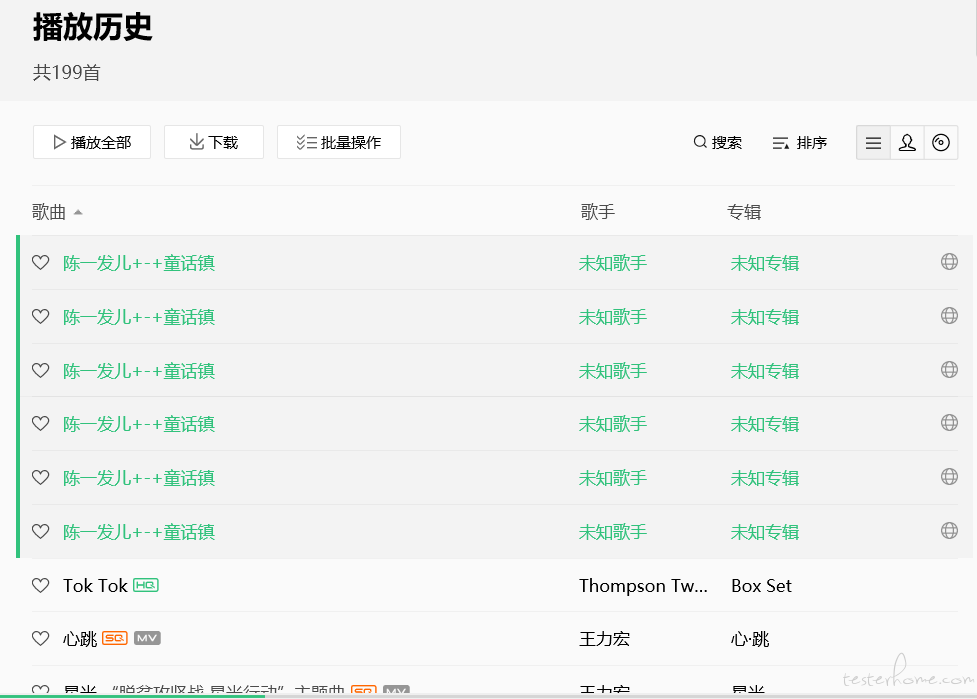The image size is (977, 699).
Task: Open artist 王力宏 on the 心跳 row
Action: pyautogui.click(x=604, y=639)
